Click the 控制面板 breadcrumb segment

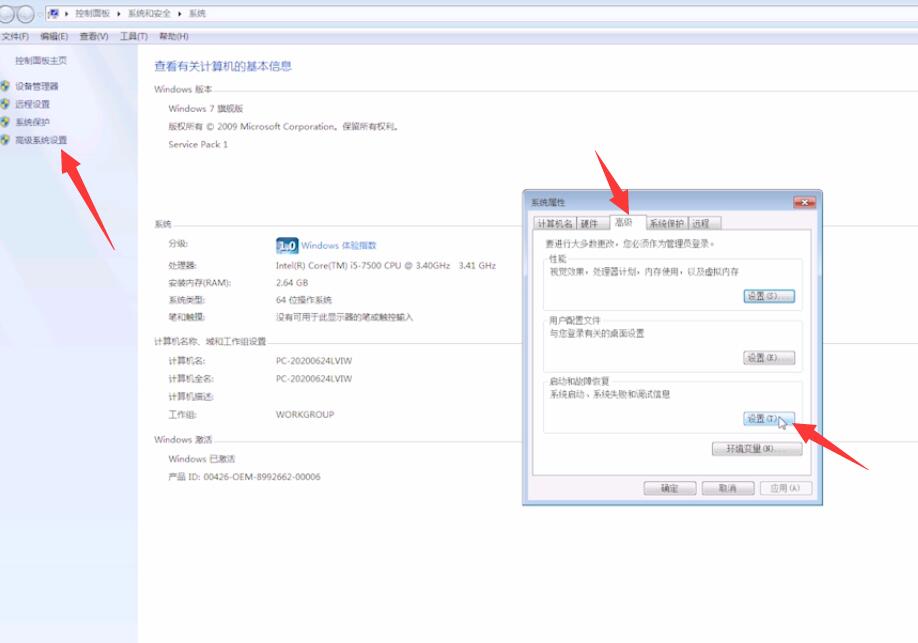93,13
